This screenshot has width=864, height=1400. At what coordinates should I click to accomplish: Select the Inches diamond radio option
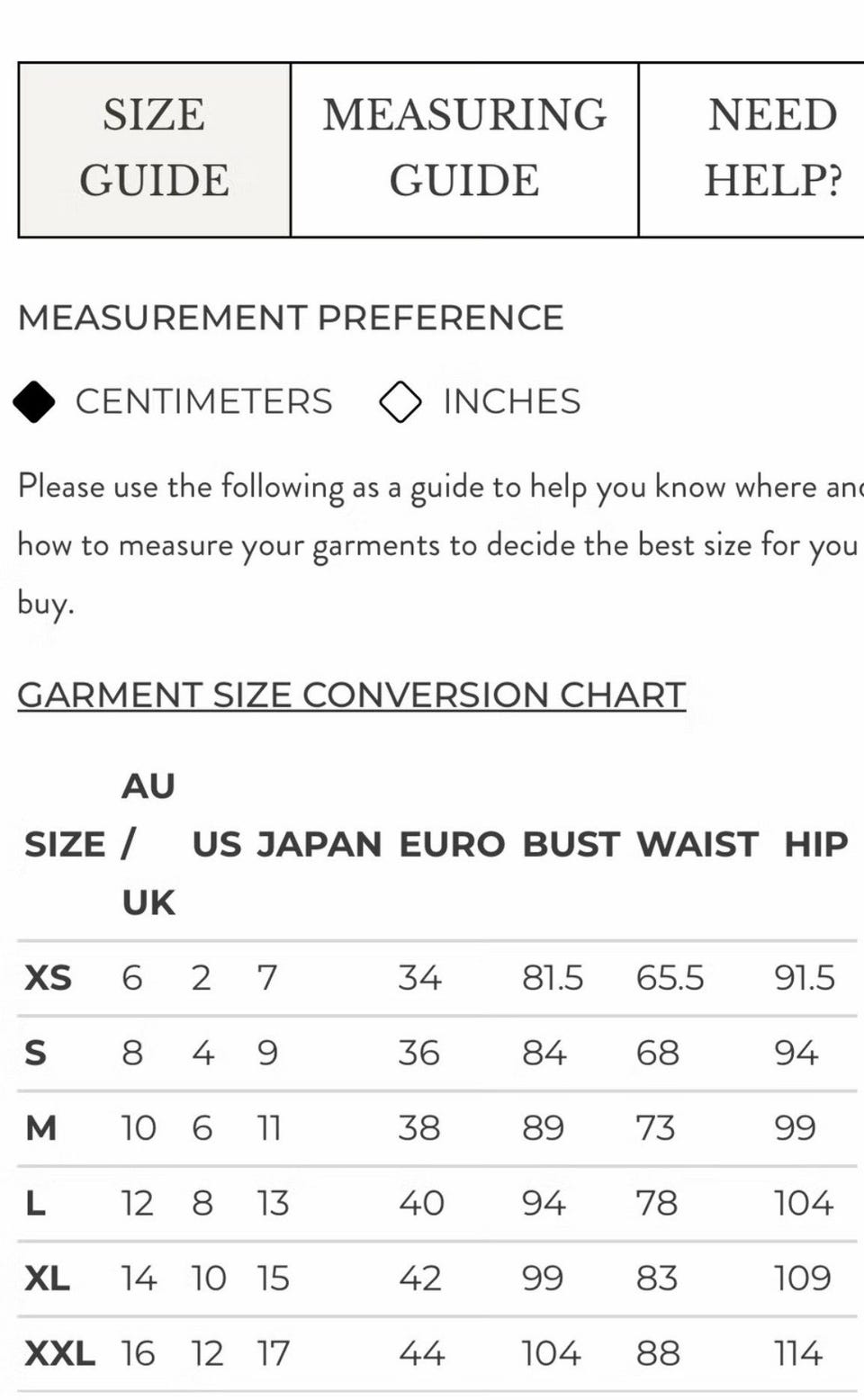pyautogui.click(x=400, y=401)
